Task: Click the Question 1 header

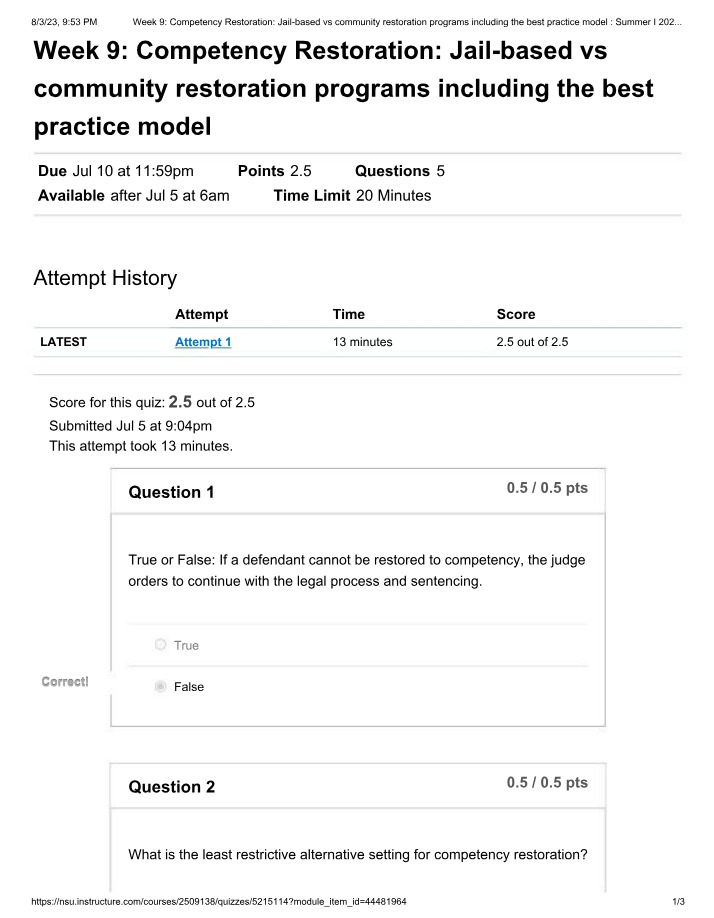Action: (171, 492)
